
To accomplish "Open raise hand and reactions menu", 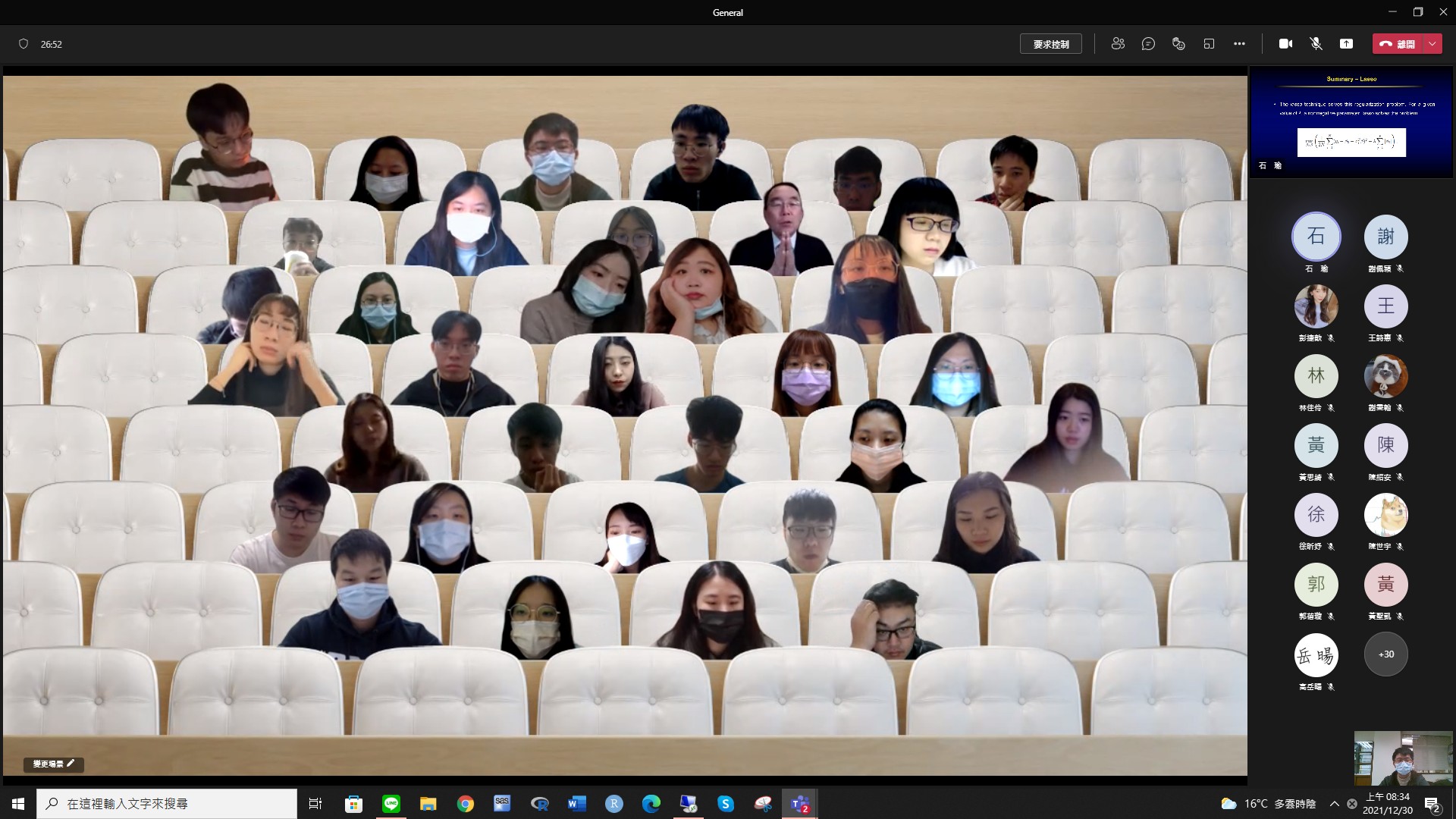I will [1178, 44].
